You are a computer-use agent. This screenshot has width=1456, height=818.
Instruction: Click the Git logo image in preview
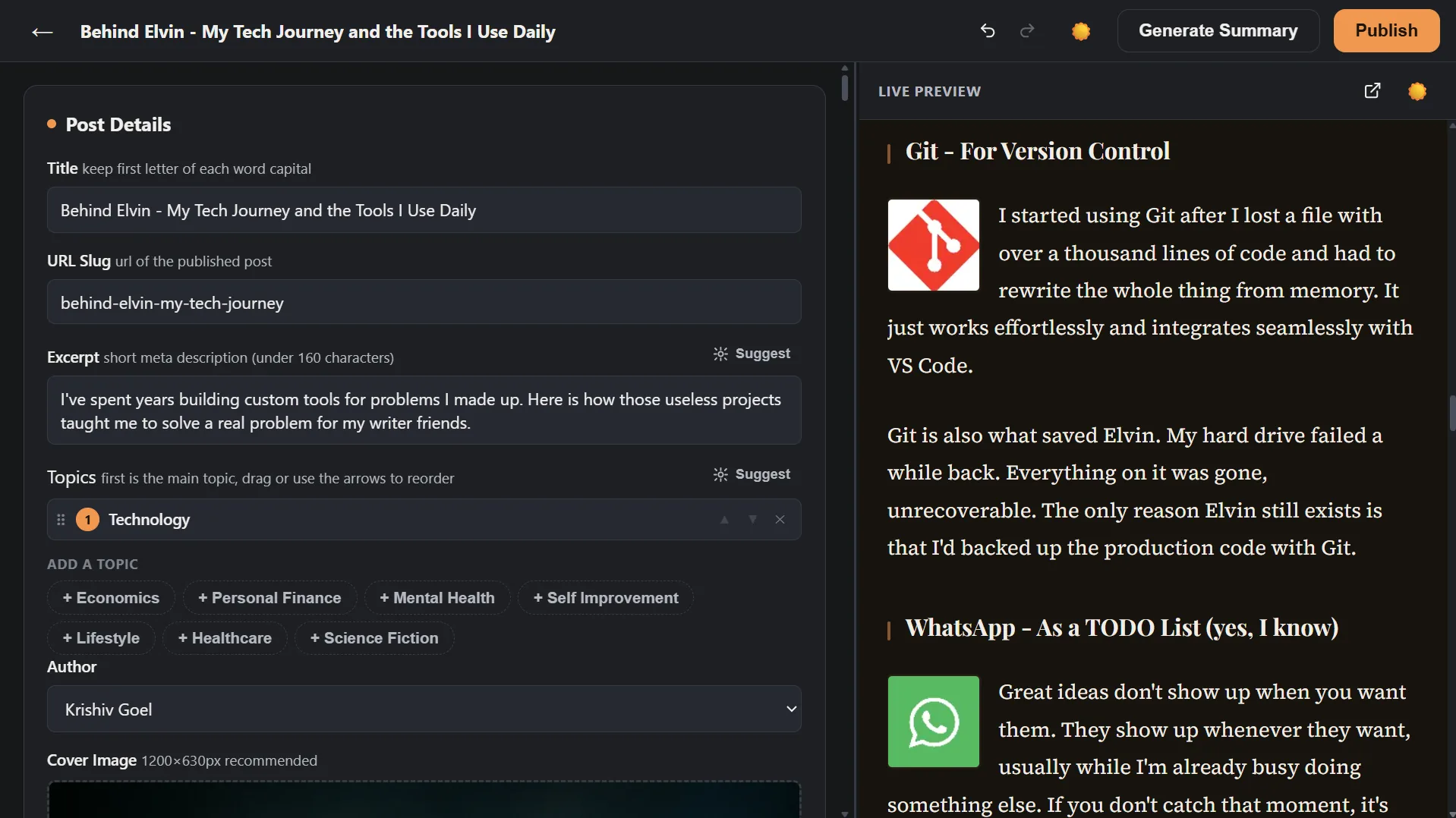(x=934, y=245)
